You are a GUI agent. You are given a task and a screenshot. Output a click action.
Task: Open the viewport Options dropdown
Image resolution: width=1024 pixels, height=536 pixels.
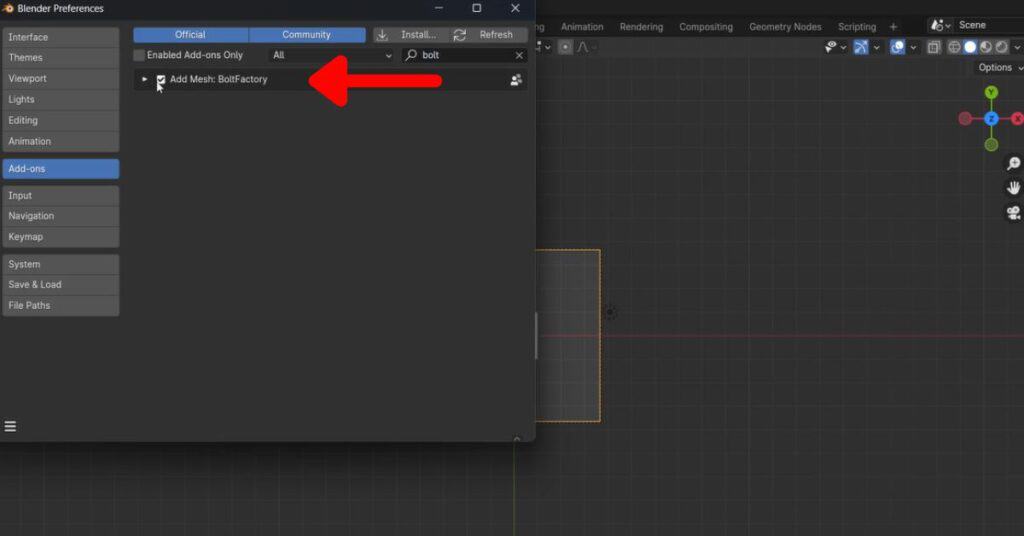pos(998,68)
